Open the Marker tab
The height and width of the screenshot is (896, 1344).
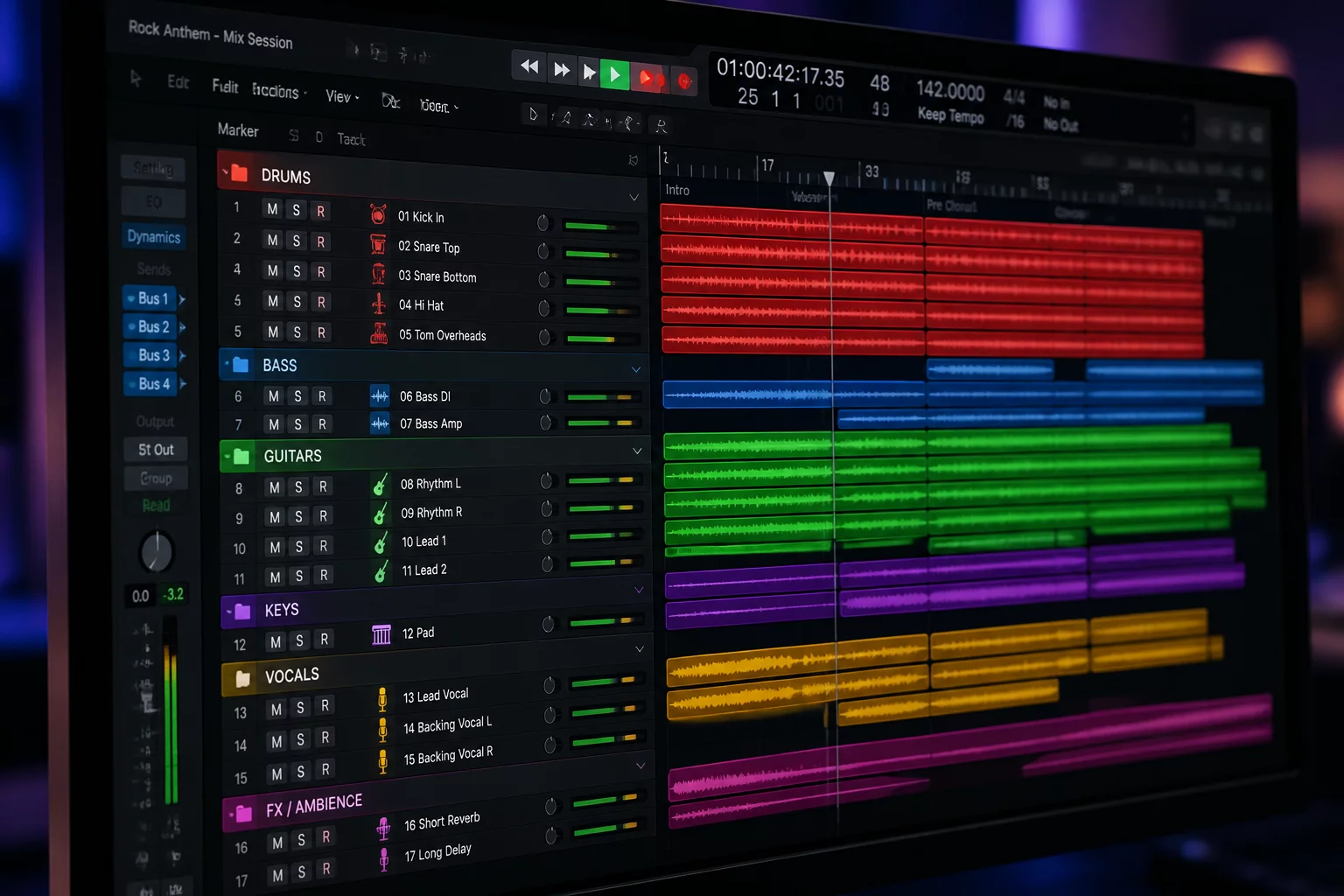click(x=238, y=130)
